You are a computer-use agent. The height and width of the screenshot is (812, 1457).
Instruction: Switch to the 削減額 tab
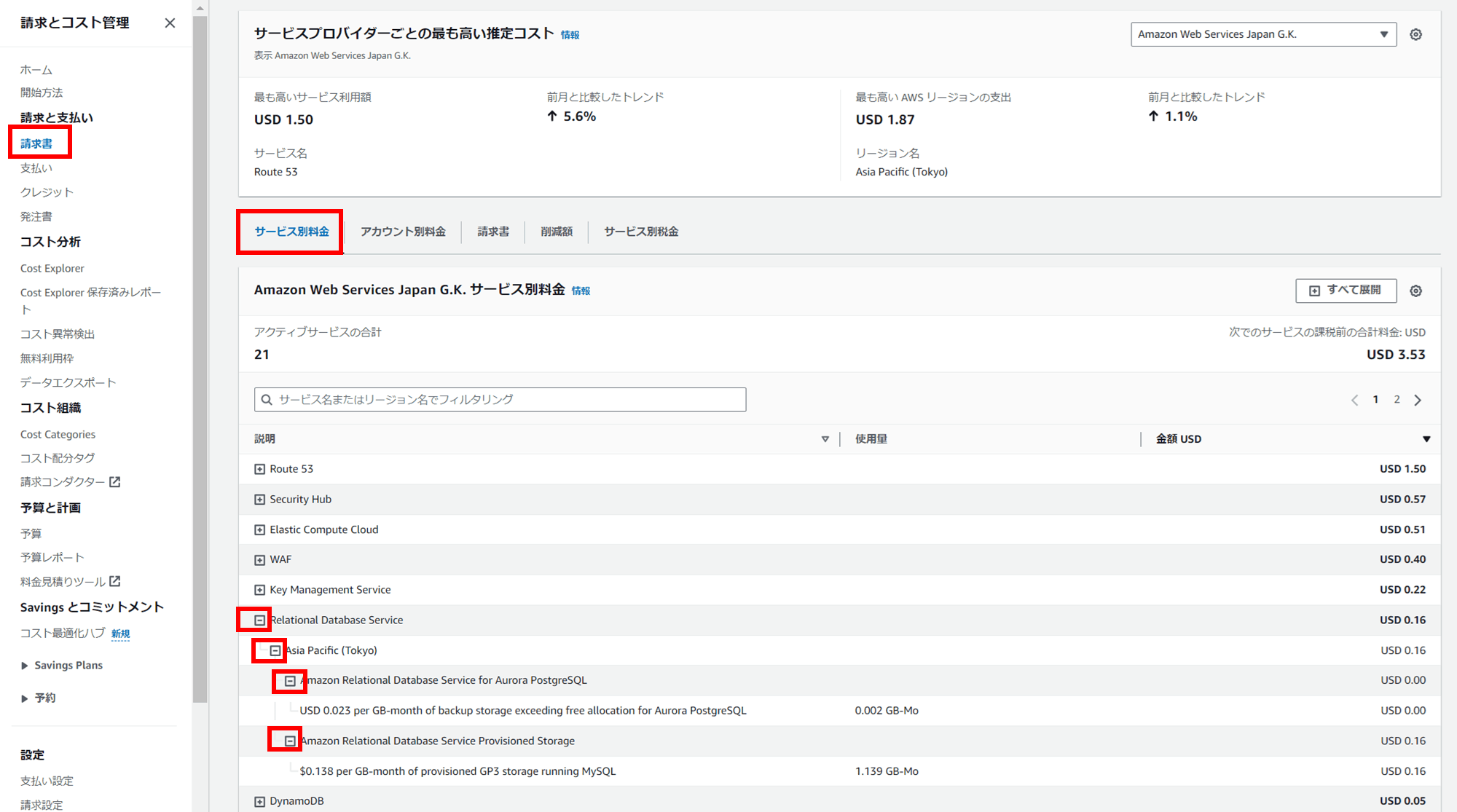coord(557,232)
